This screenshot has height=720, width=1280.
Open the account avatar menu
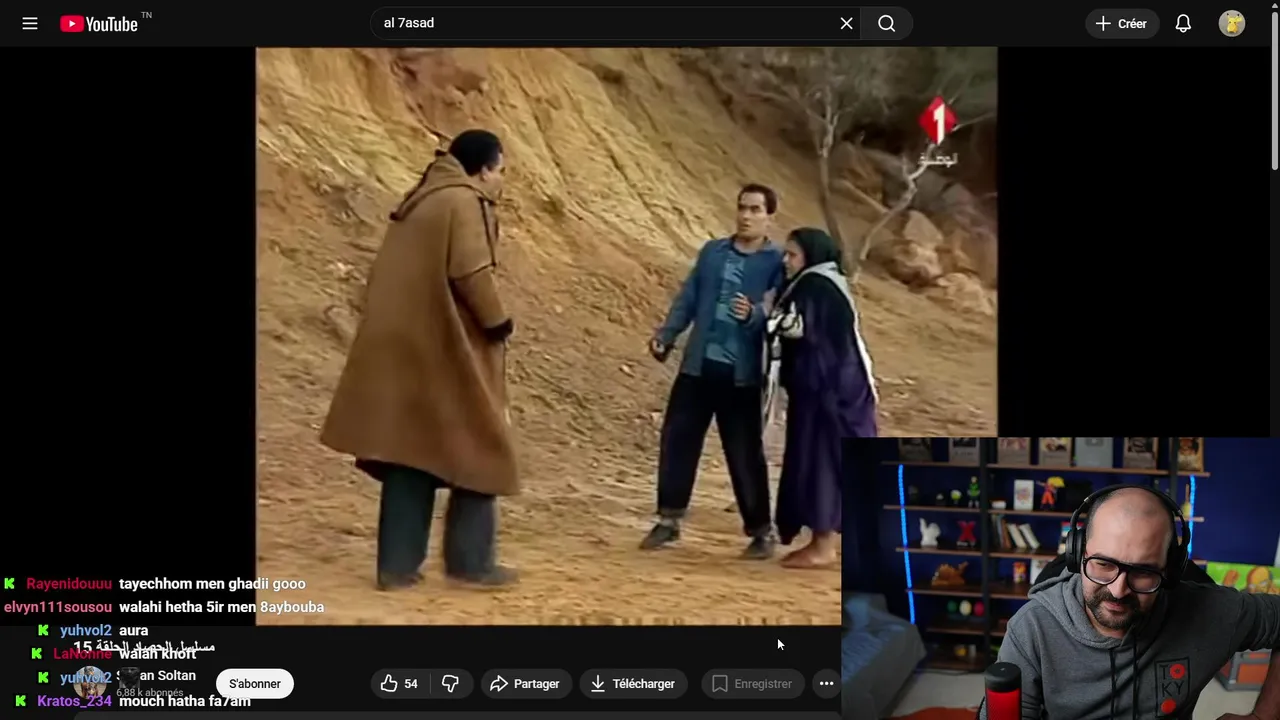click(1232, 23)
